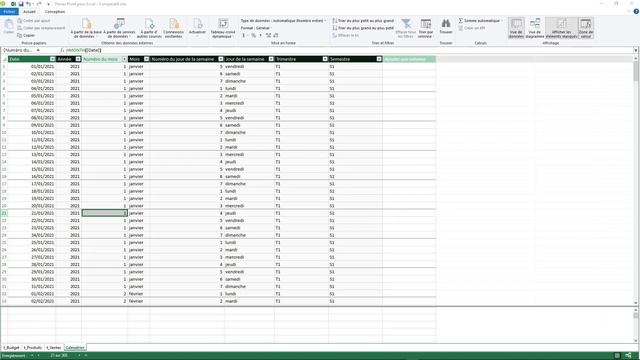The image size is (640, 360).
Task: Click the Copier (copy) icon
Action: pos(20,36)
